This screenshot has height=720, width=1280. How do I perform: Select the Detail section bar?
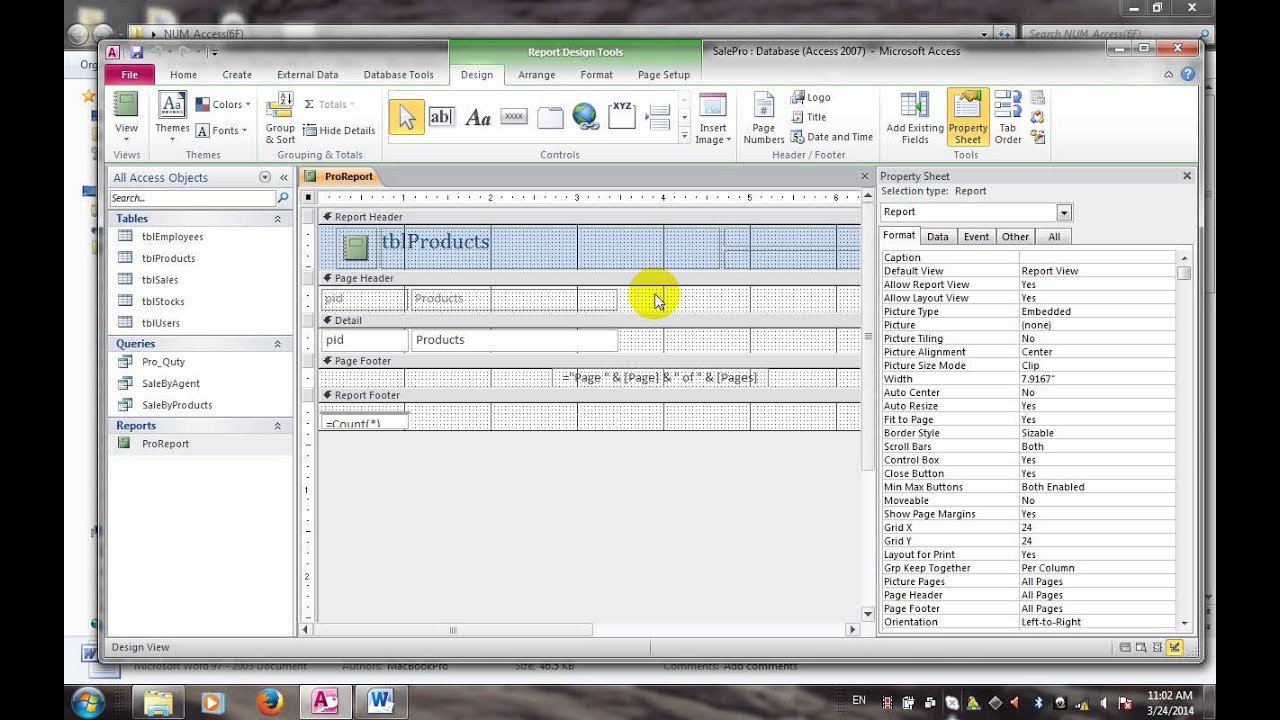point(589,320)
